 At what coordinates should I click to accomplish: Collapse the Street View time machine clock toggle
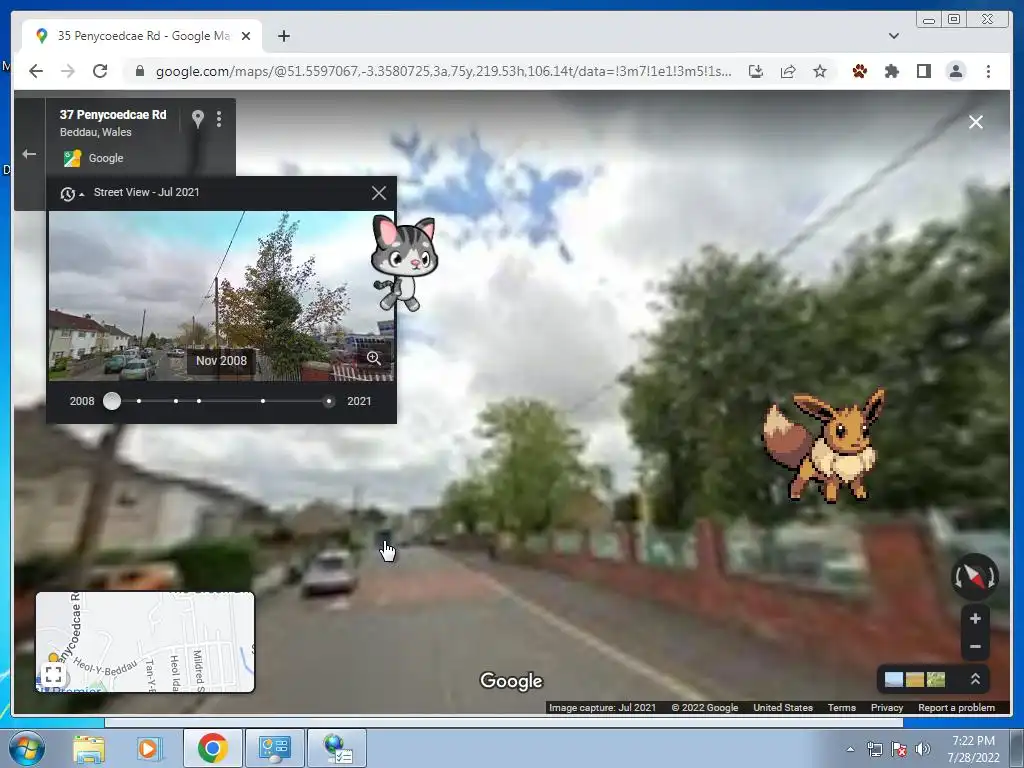click(x=72, y=193)
